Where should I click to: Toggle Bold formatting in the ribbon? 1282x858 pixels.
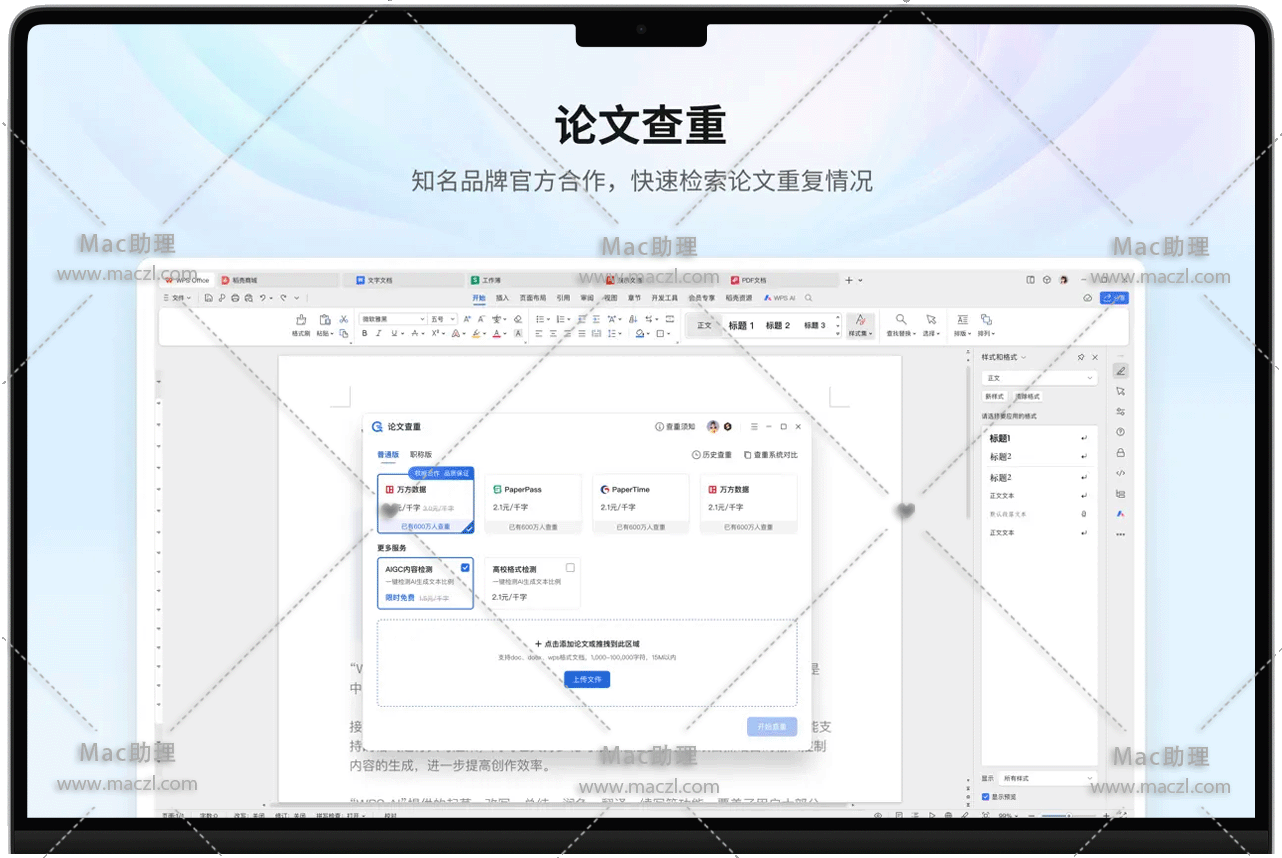pyautogui.click(x=365, y=334)
